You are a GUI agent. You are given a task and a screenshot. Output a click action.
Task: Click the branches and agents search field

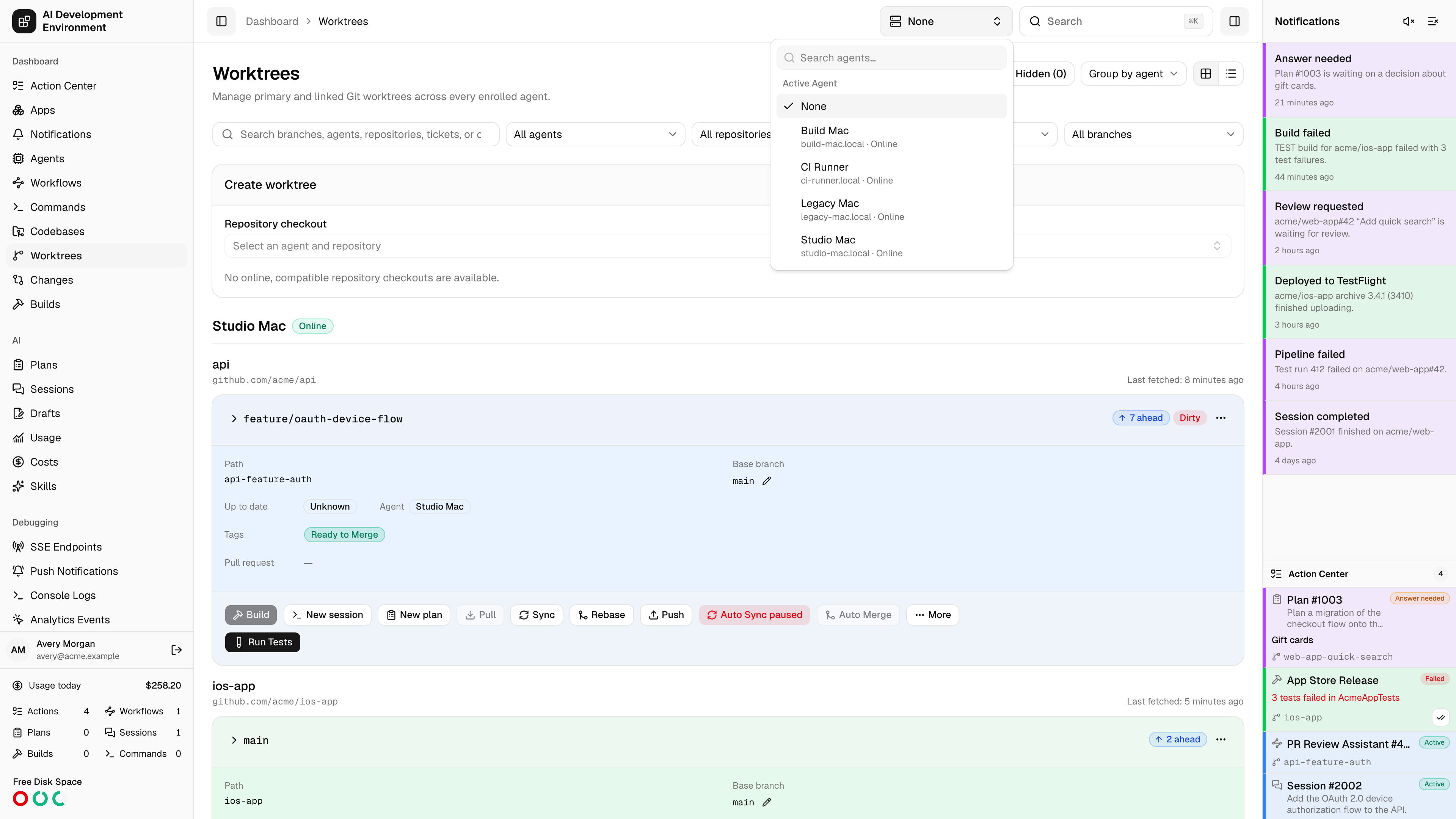click(356, 135)
